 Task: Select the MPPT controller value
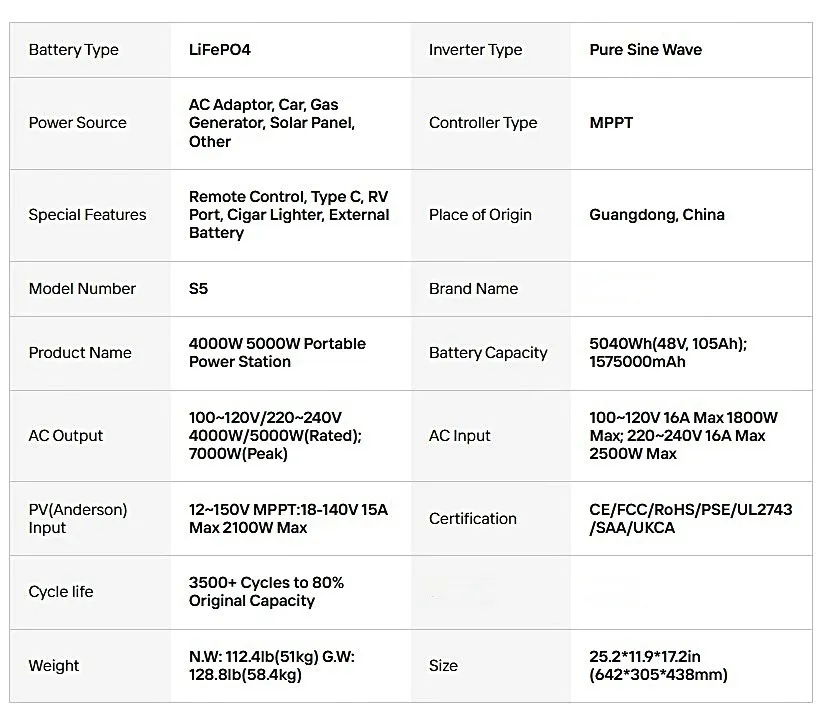[x=611, y=123]
